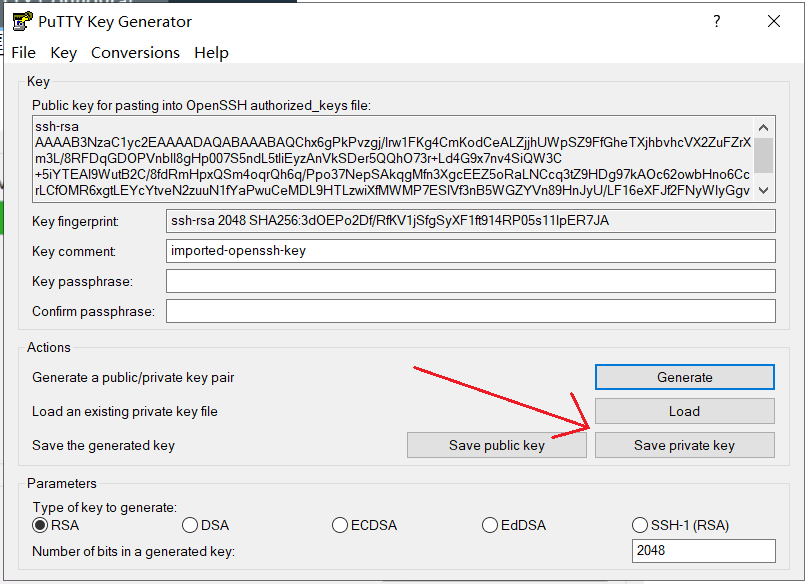Click Save private key

[685, 445]
